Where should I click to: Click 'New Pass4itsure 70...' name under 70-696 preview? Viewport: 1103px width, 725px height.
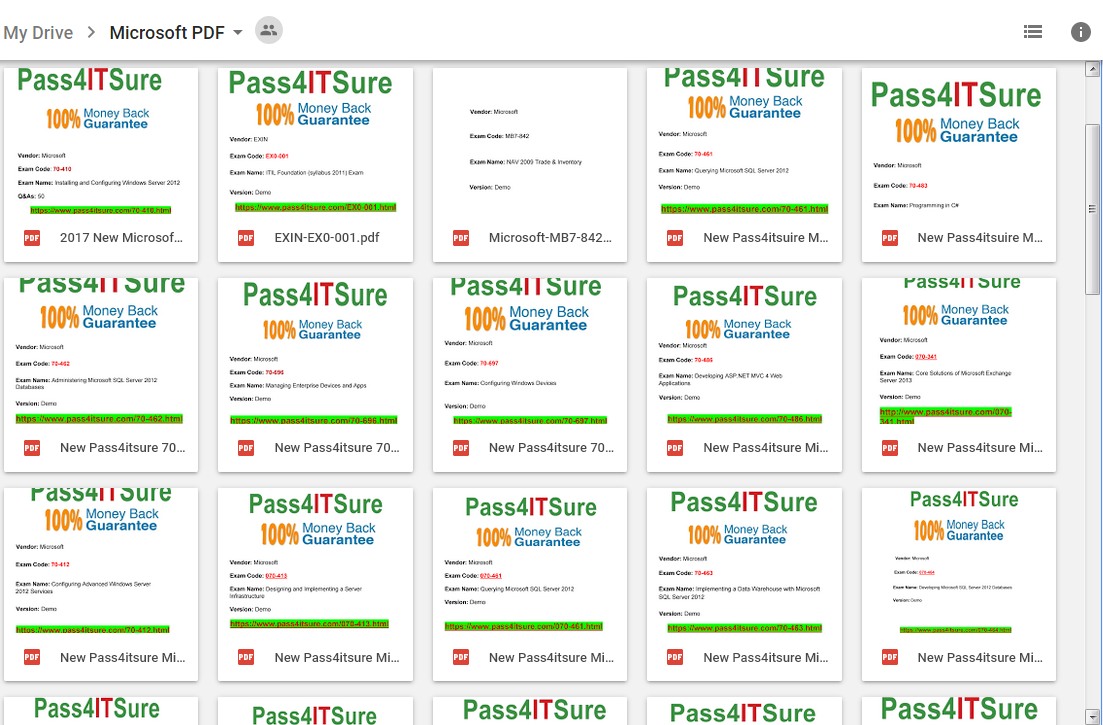click(x=337, y=447)
